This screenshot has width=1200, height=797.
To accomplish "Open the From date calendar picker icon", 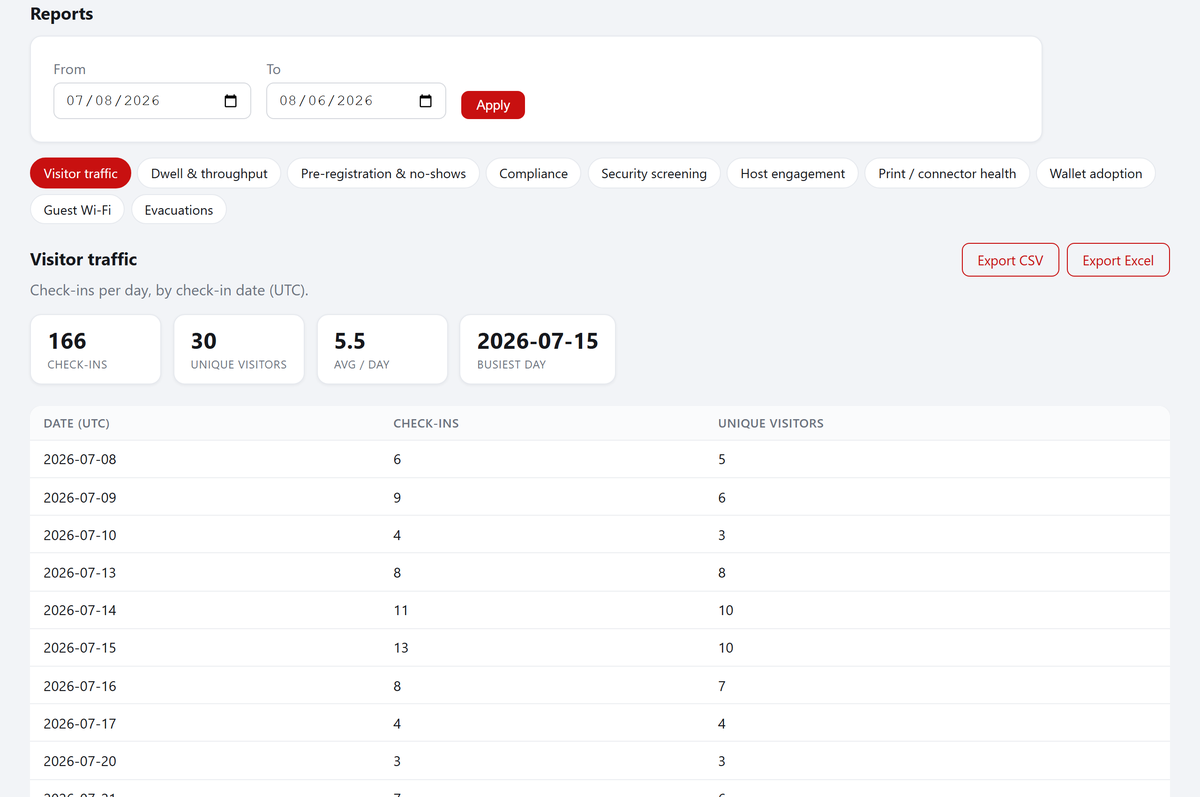I will (231, 101).
